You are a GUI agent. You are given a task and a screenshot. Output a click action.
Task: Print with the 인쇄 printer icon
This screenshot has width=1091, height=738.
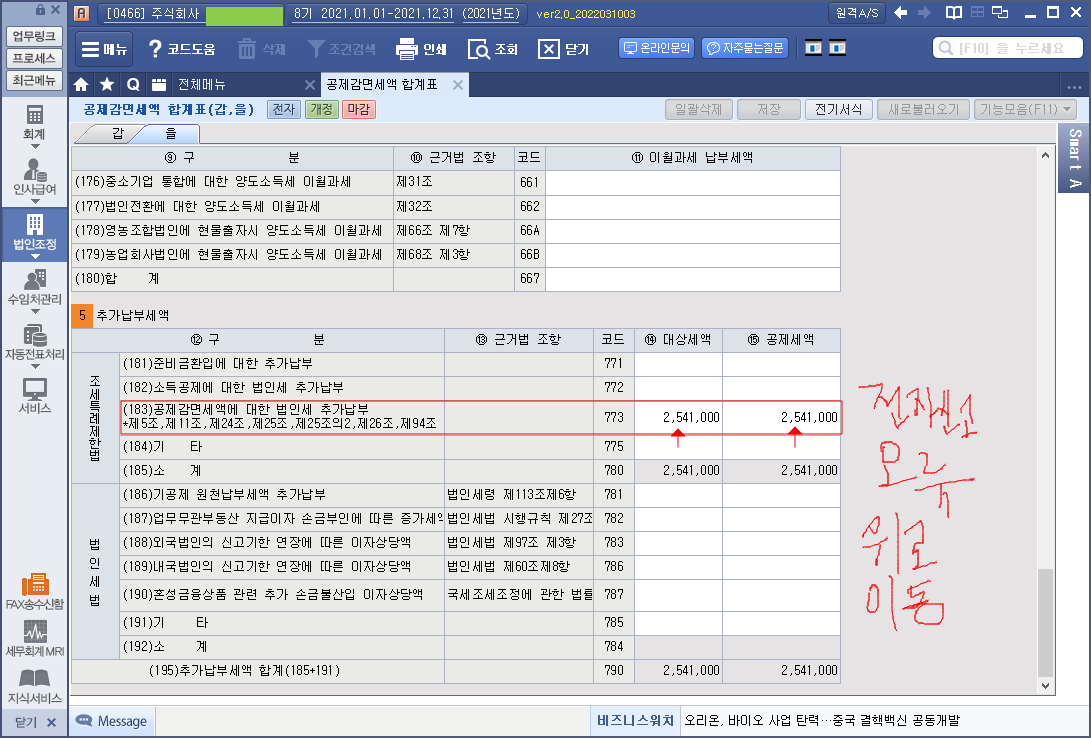click(x=422, y=49)
